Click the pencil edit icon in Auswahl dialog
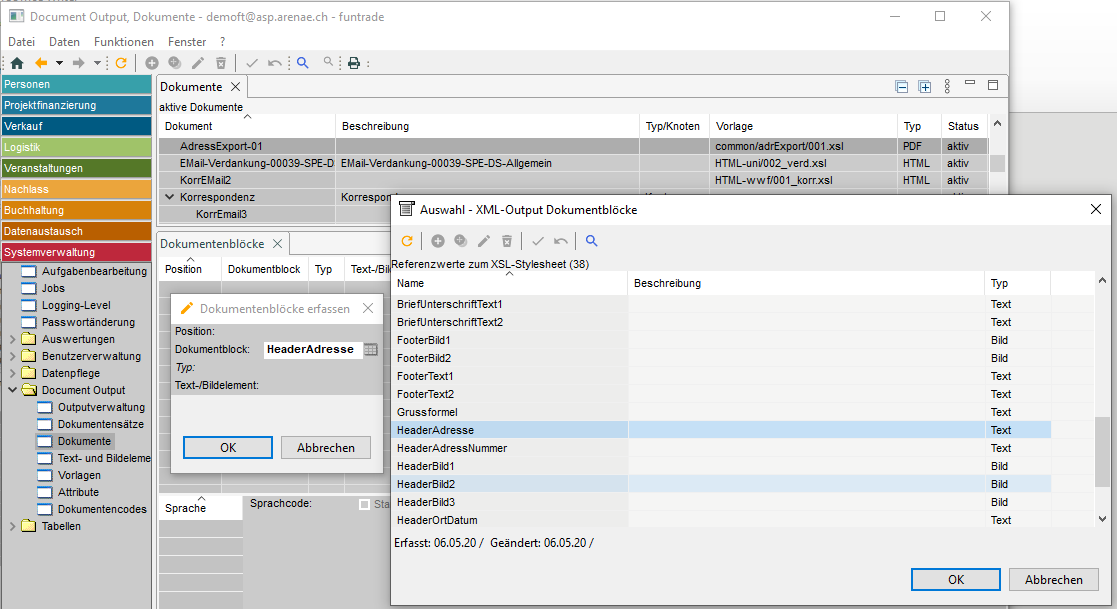Viewport: 1117px width, 609px height. click(x=484, y=241)
